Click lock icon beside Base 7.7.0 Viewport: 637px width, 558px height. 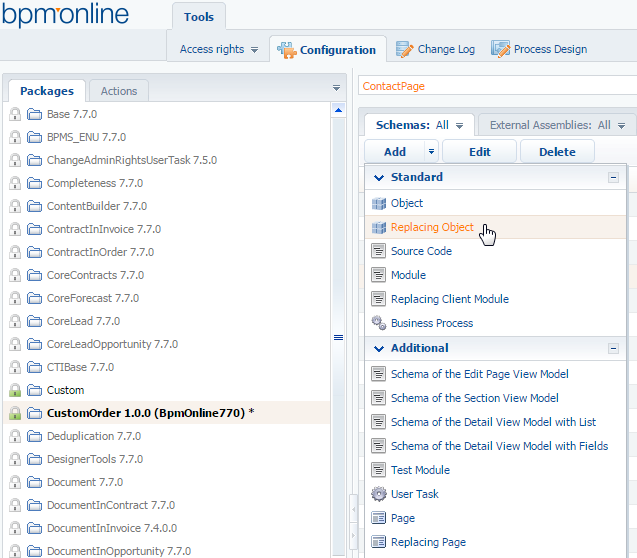(15, 114)
